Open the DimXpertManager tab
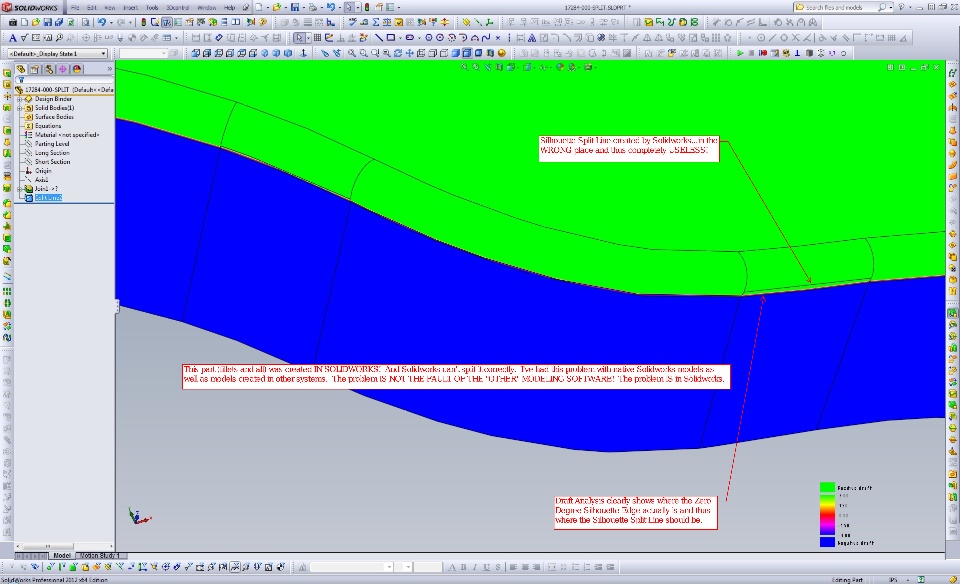Image resolution: width=960 pixels, height=584 pixels. tap(63, 69)
